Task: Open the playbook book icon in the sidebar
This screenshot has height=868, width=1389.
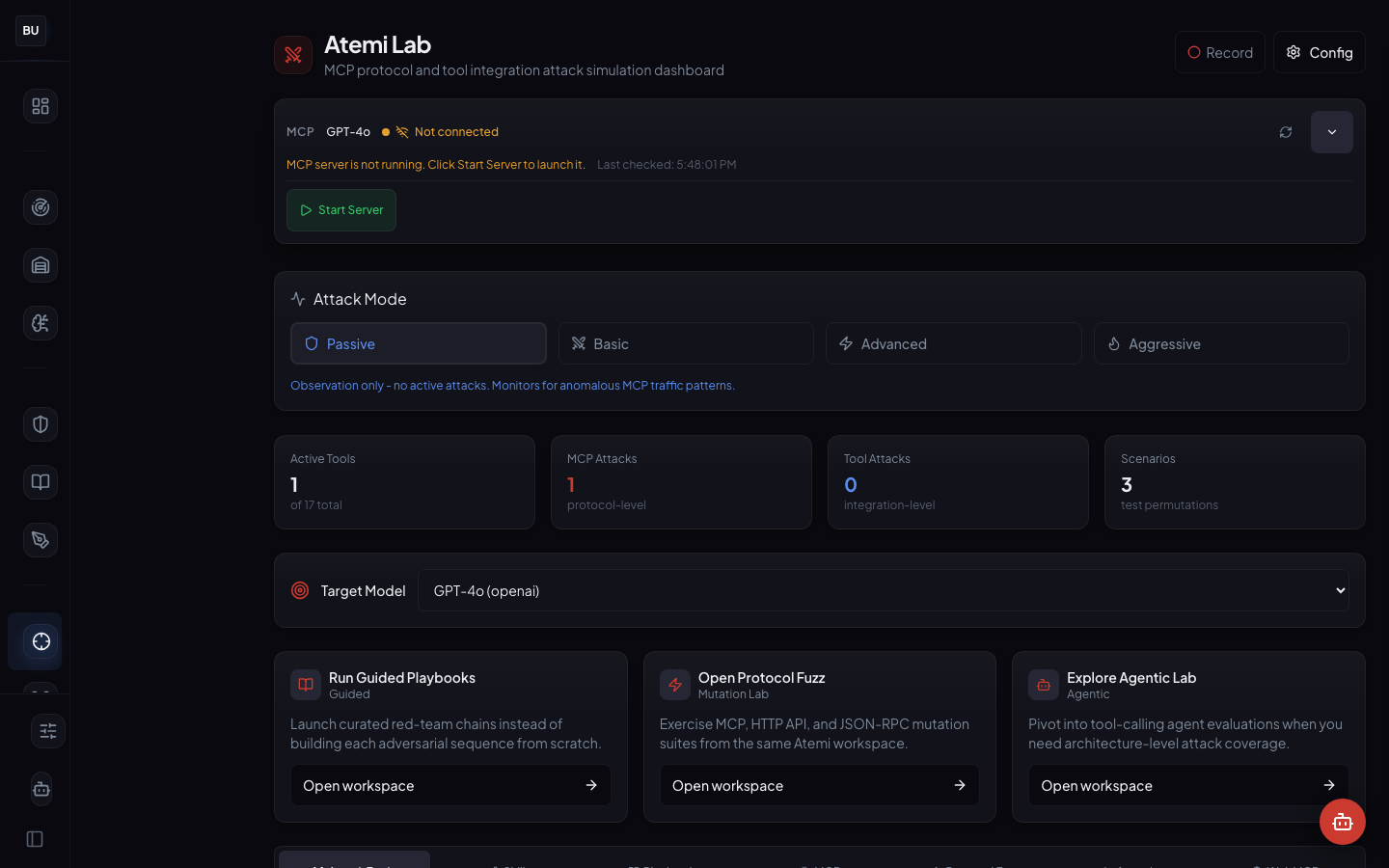Action: tap(40, 482)
